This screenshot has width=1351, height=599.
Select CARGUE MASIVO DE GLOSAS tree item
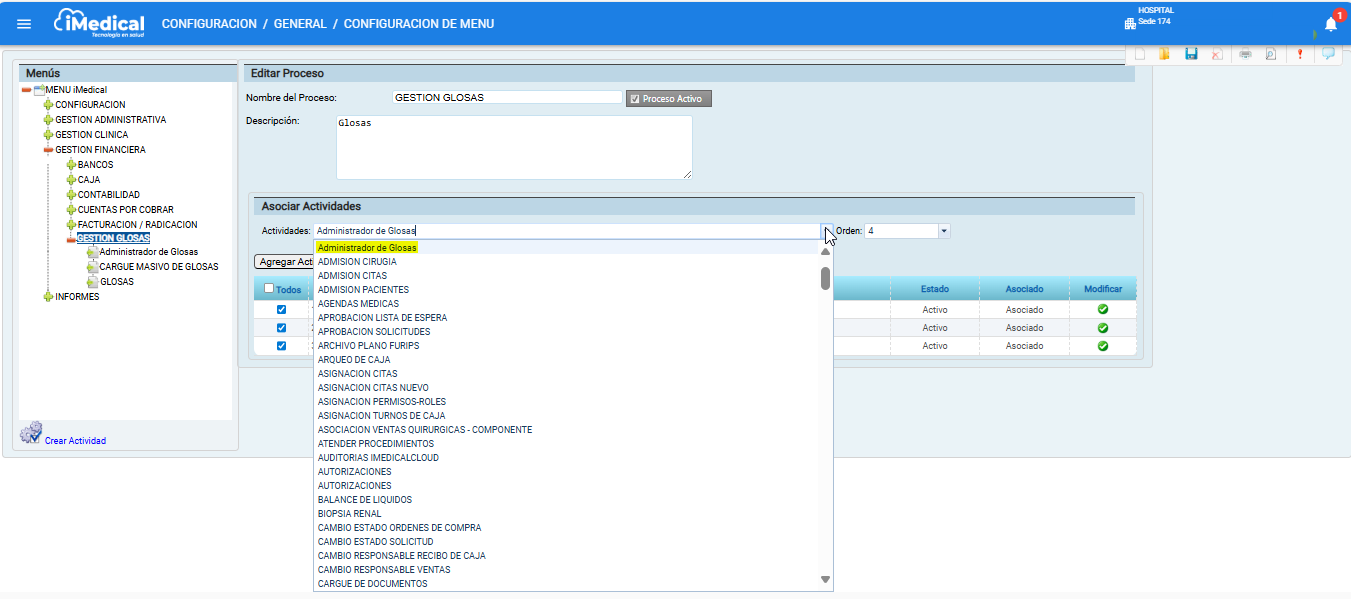click(158, 267)
